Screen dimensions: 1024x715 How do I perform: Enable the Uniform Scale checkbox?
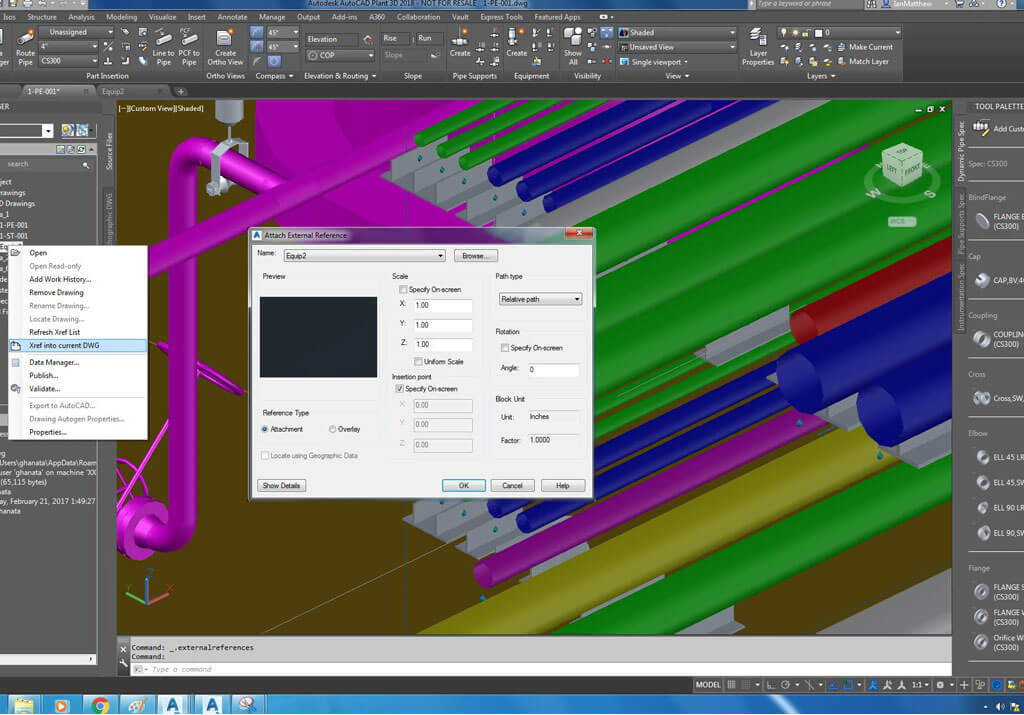point(418,362)
